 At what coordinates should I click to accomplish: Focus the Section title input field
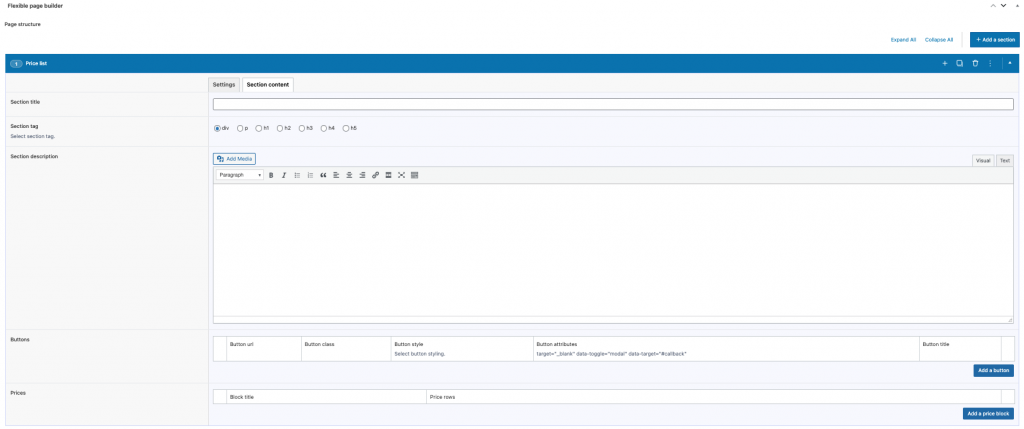(613, 104)
